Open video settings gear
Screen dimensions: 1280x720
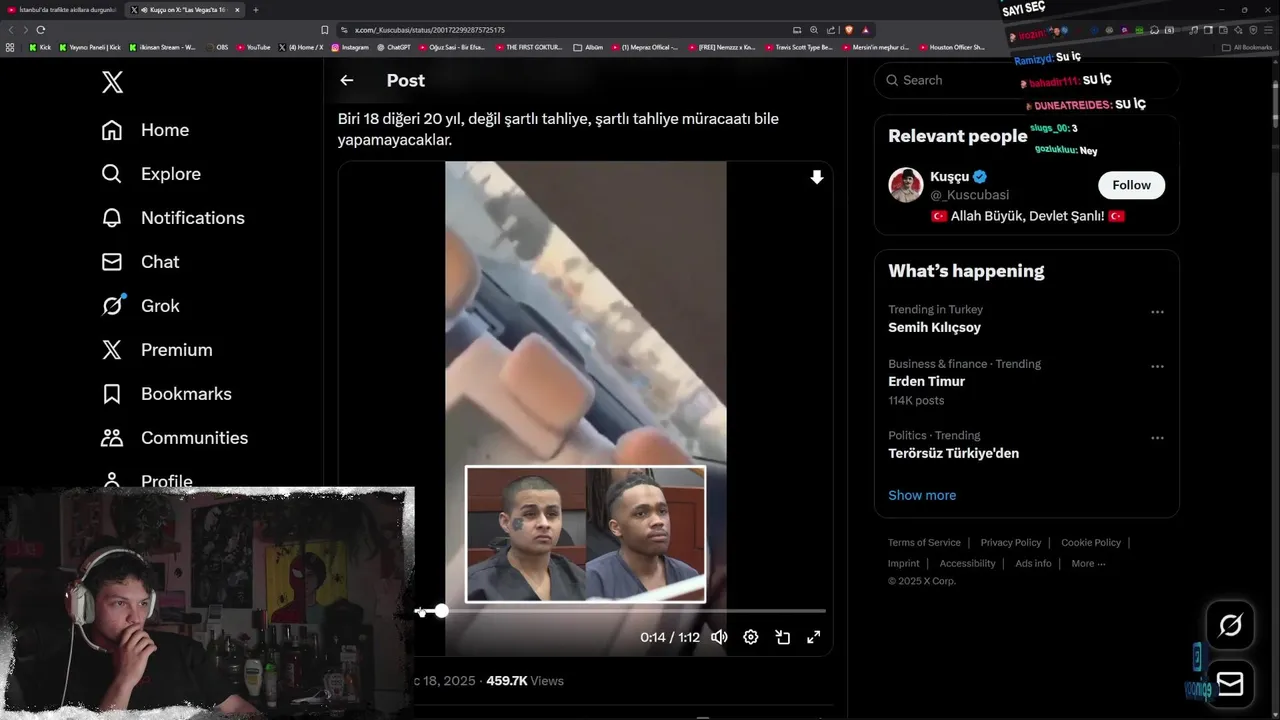point(751,637)
